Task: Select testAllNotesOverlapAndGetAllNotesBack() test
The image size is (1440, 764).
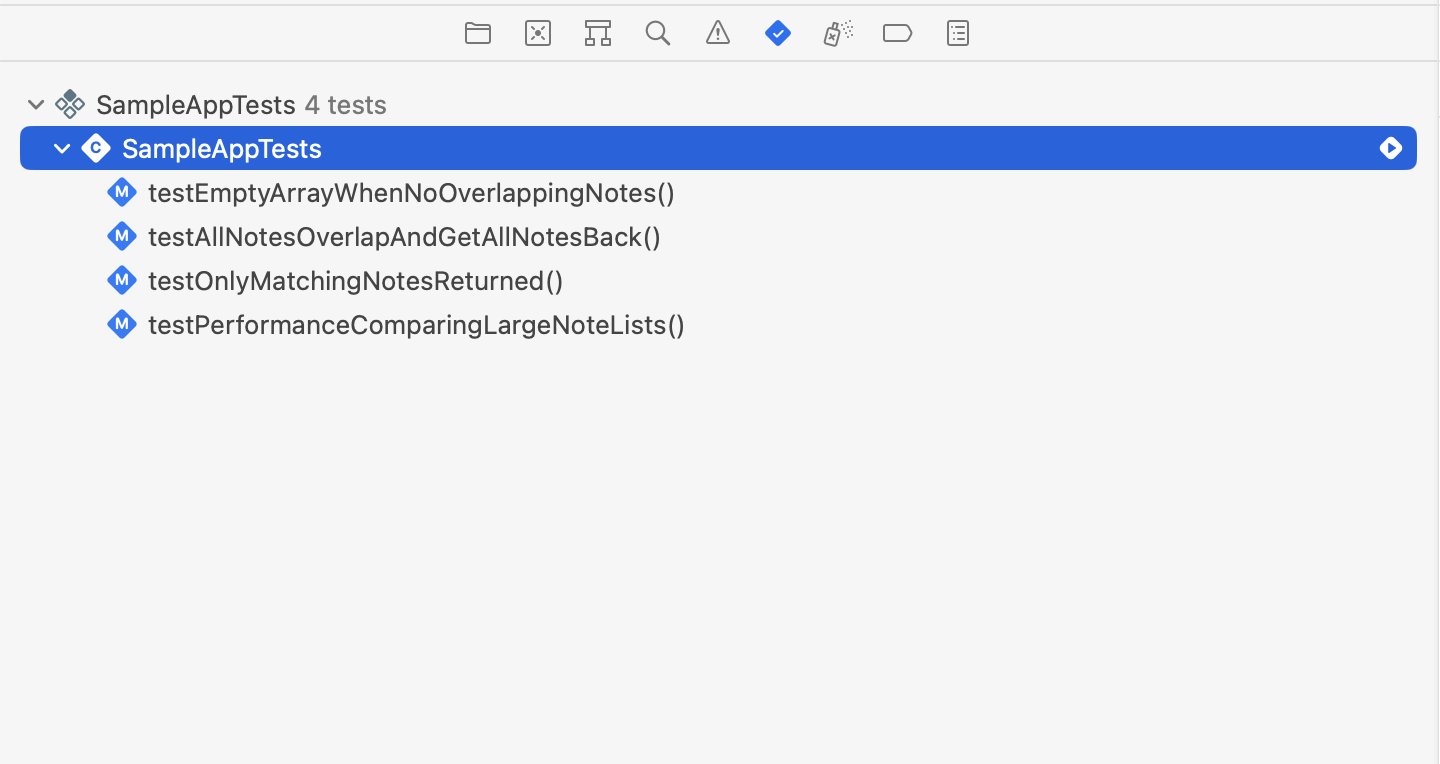Action: click(x=404, y=236)
